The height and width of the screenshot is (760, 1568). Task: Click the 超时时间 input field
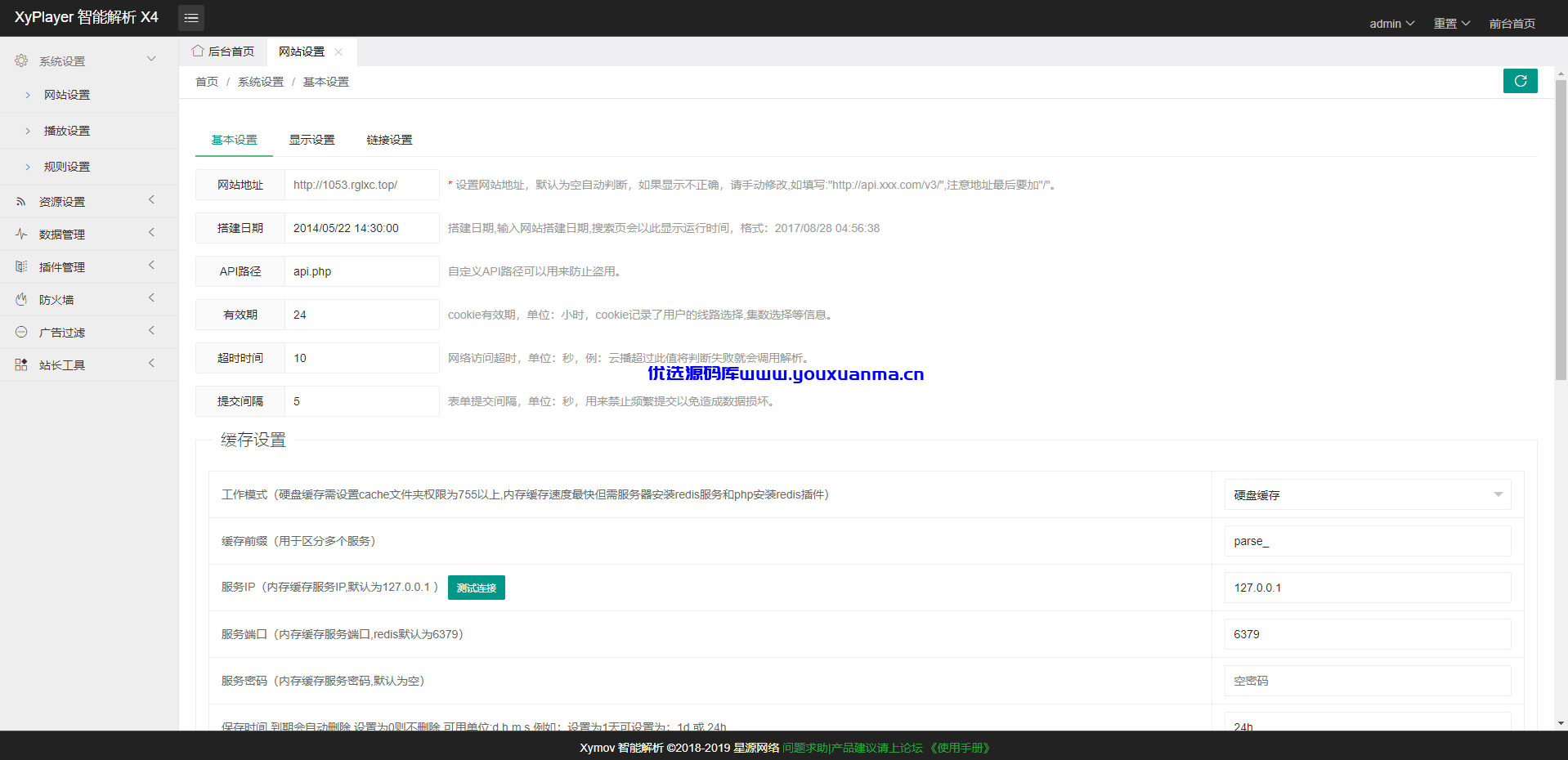(x=361, y=358)
